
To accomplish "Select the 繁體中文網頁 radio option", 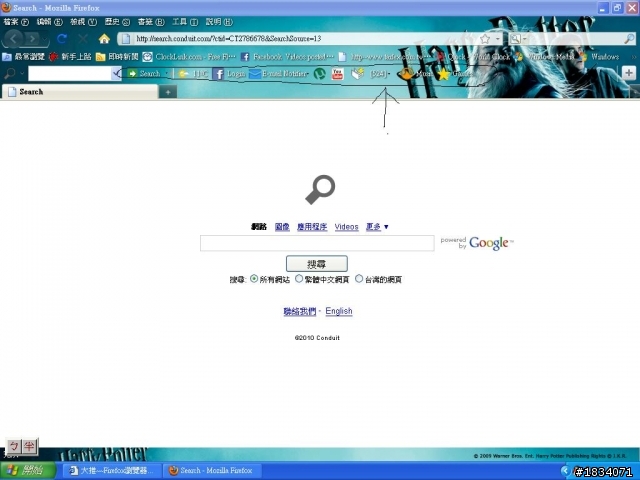I will [299, 279].
